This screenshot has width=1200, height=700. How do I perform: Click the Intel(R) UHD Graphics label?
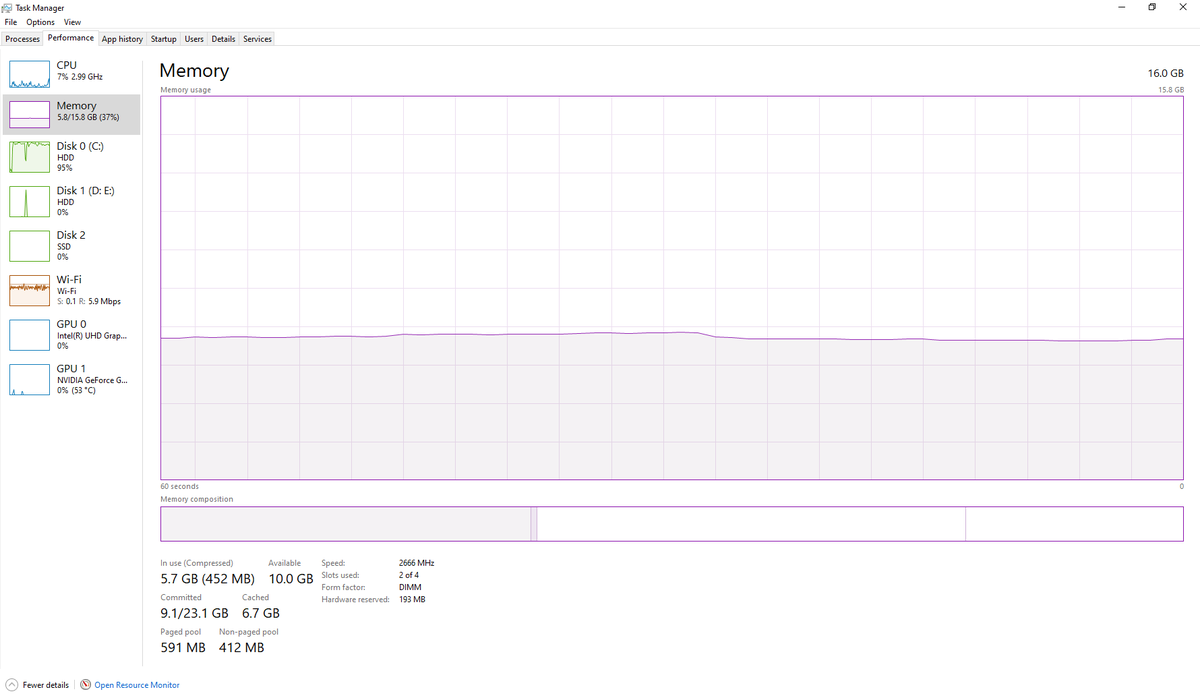click(92, 335)
